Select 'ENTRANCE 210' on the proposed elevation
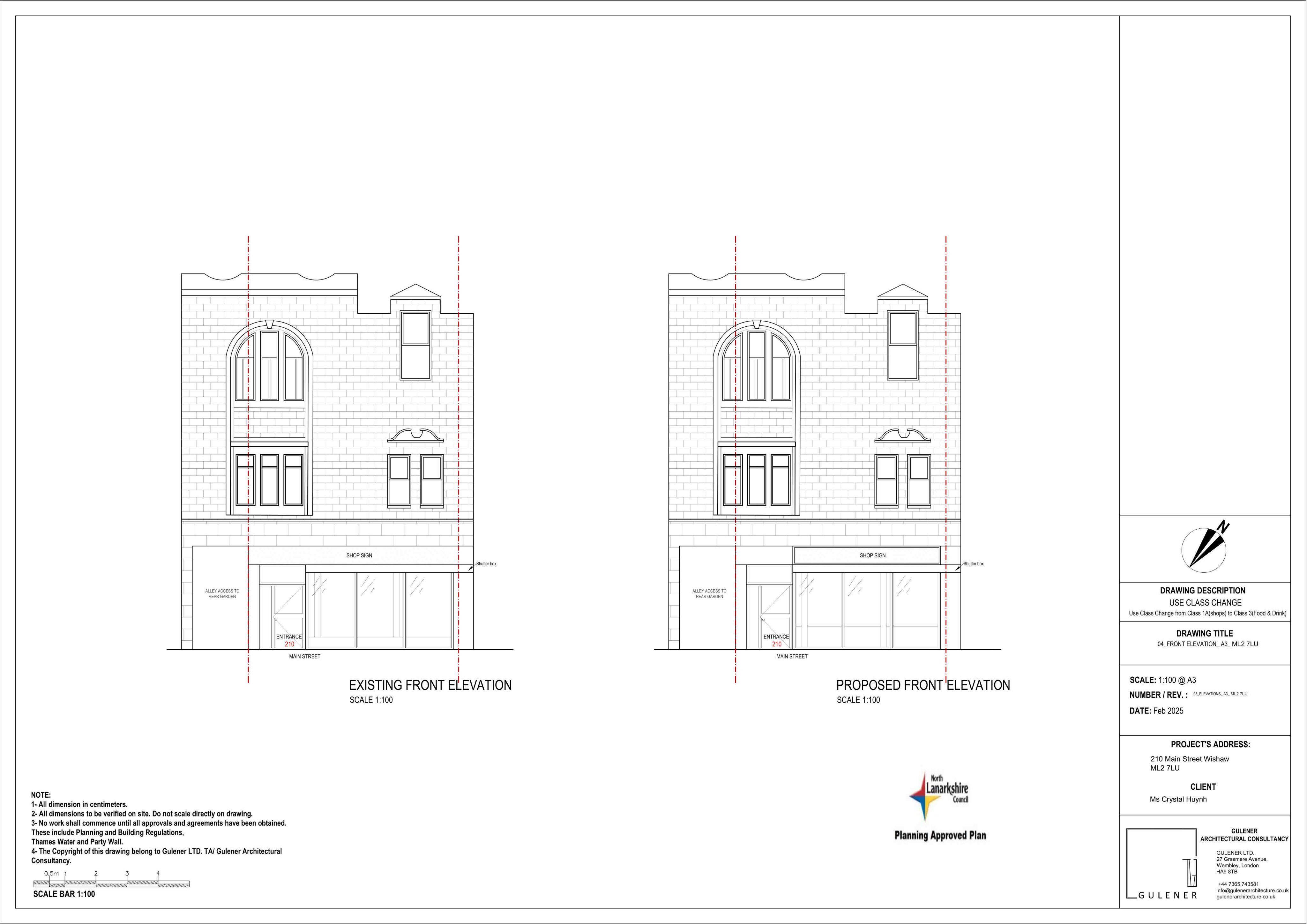The height and width of the screenshot is (924, 1307). click(776, 640)
